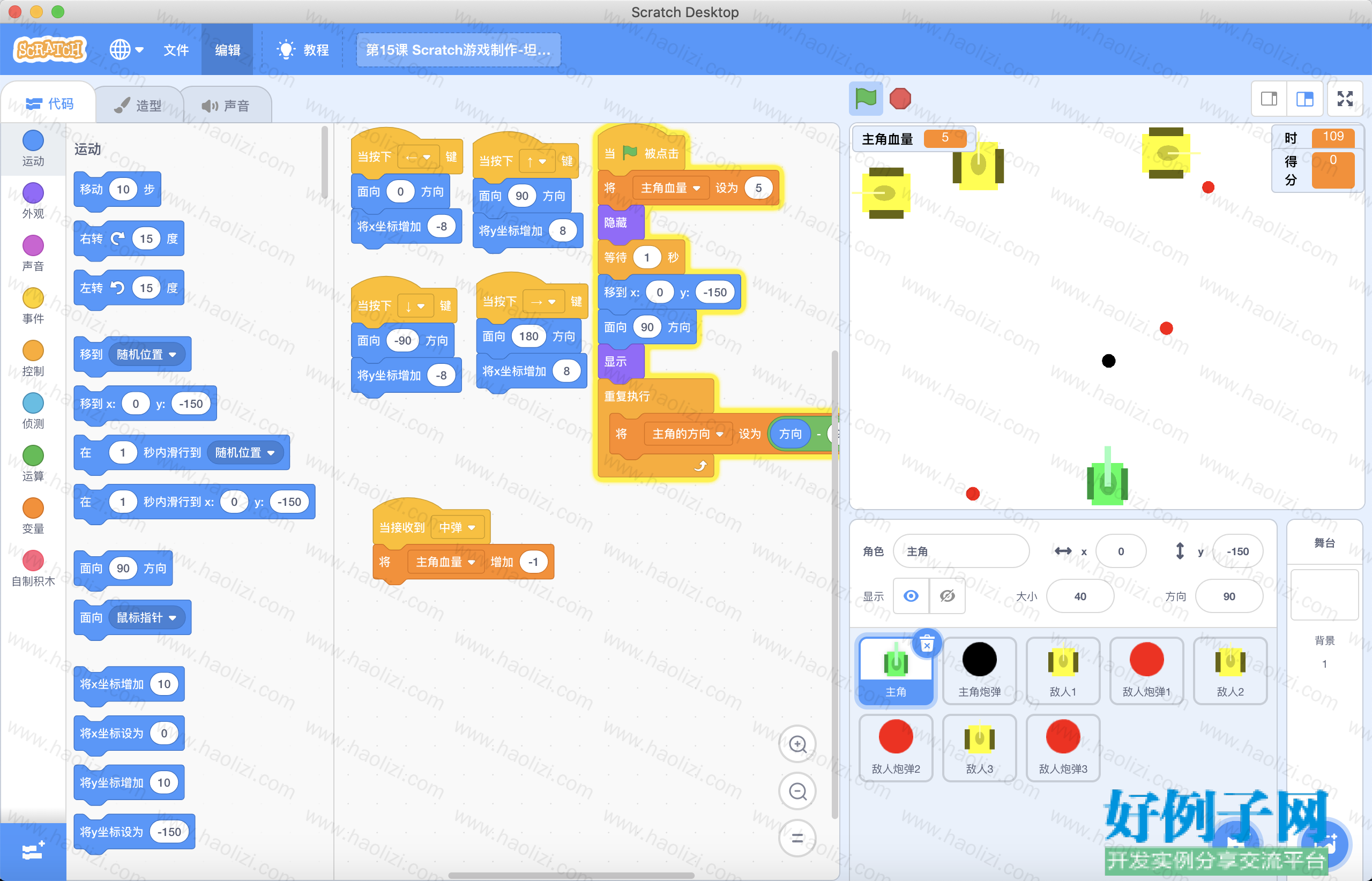Open the 主角的方向 variable dropdown
1372x881 pixels.
pos(688,434)
